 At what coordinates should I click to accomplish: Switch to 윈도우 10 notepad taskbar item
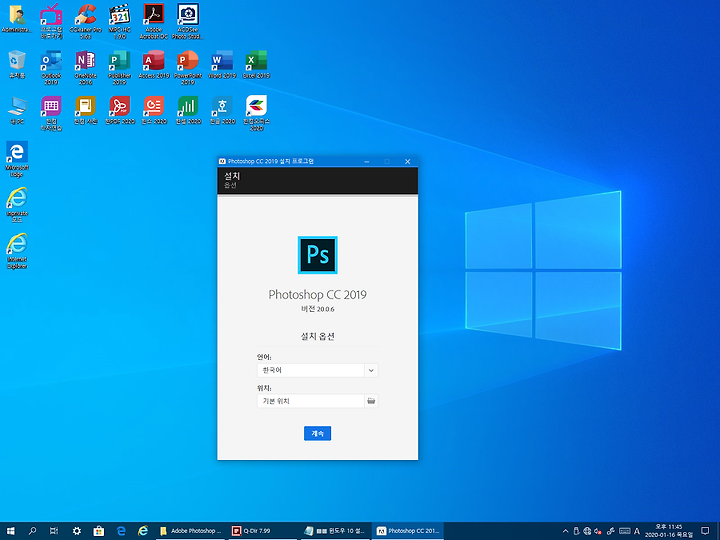click(x=335, y=531)
